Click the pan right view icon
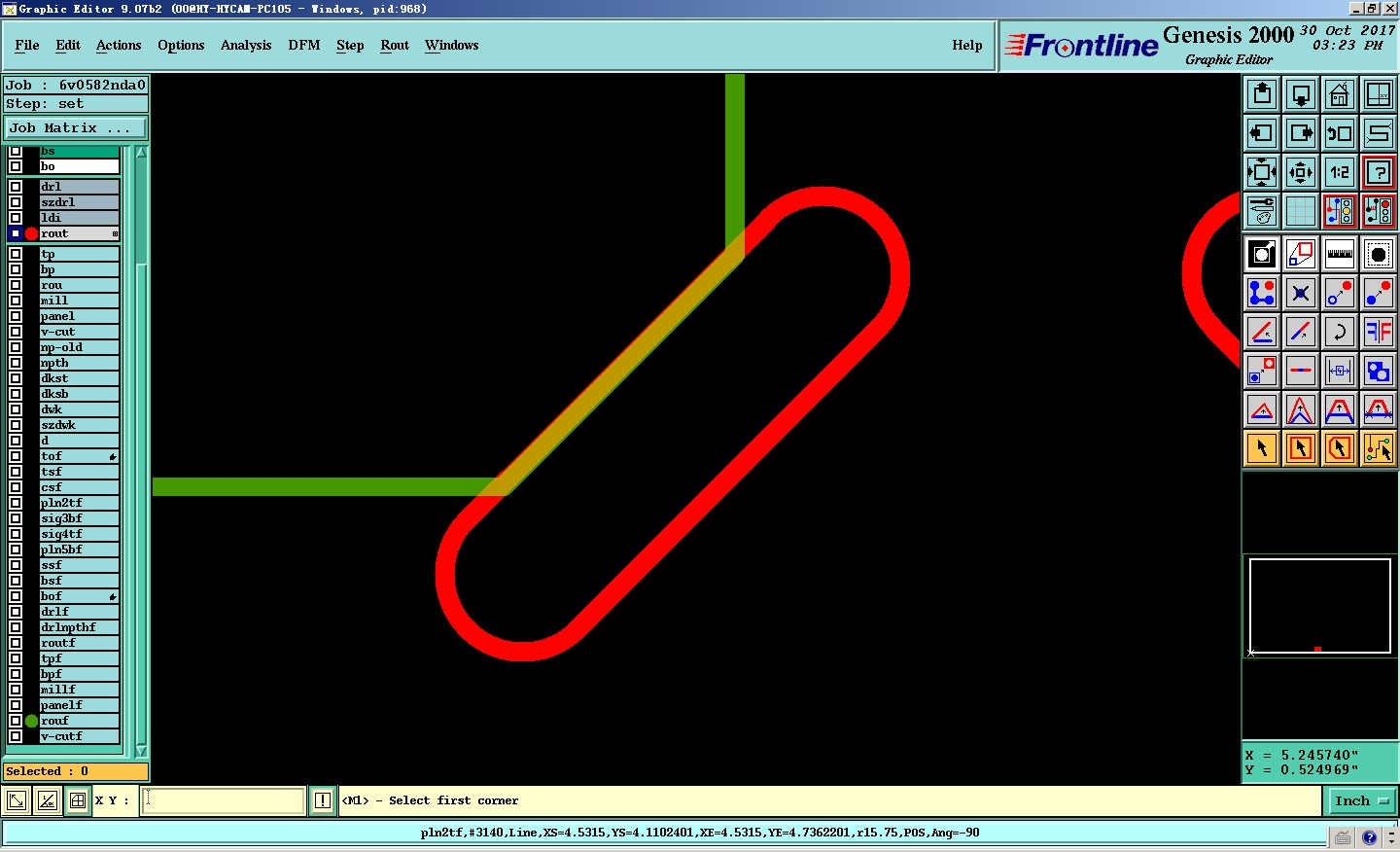The width and height of the screenshot is (1400, 852). (1301, 133)
